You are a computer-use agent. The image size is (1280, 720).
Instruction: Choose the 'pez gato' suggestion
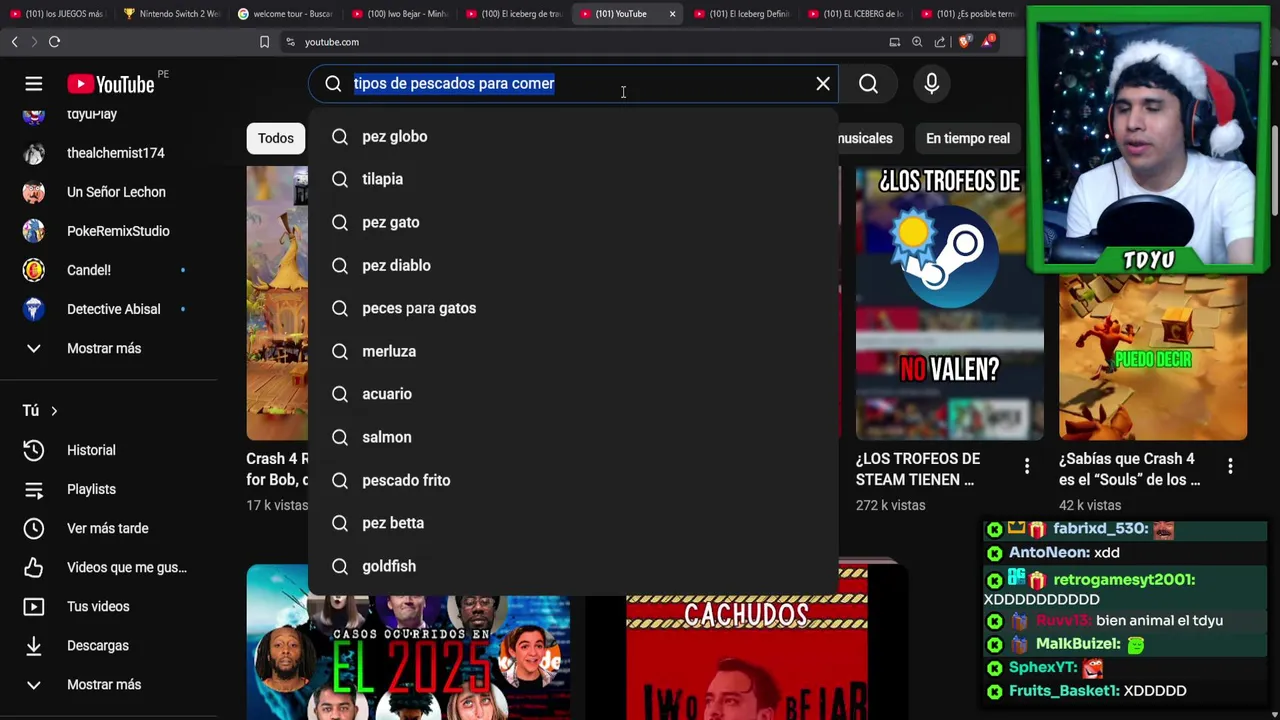[573, 222]
